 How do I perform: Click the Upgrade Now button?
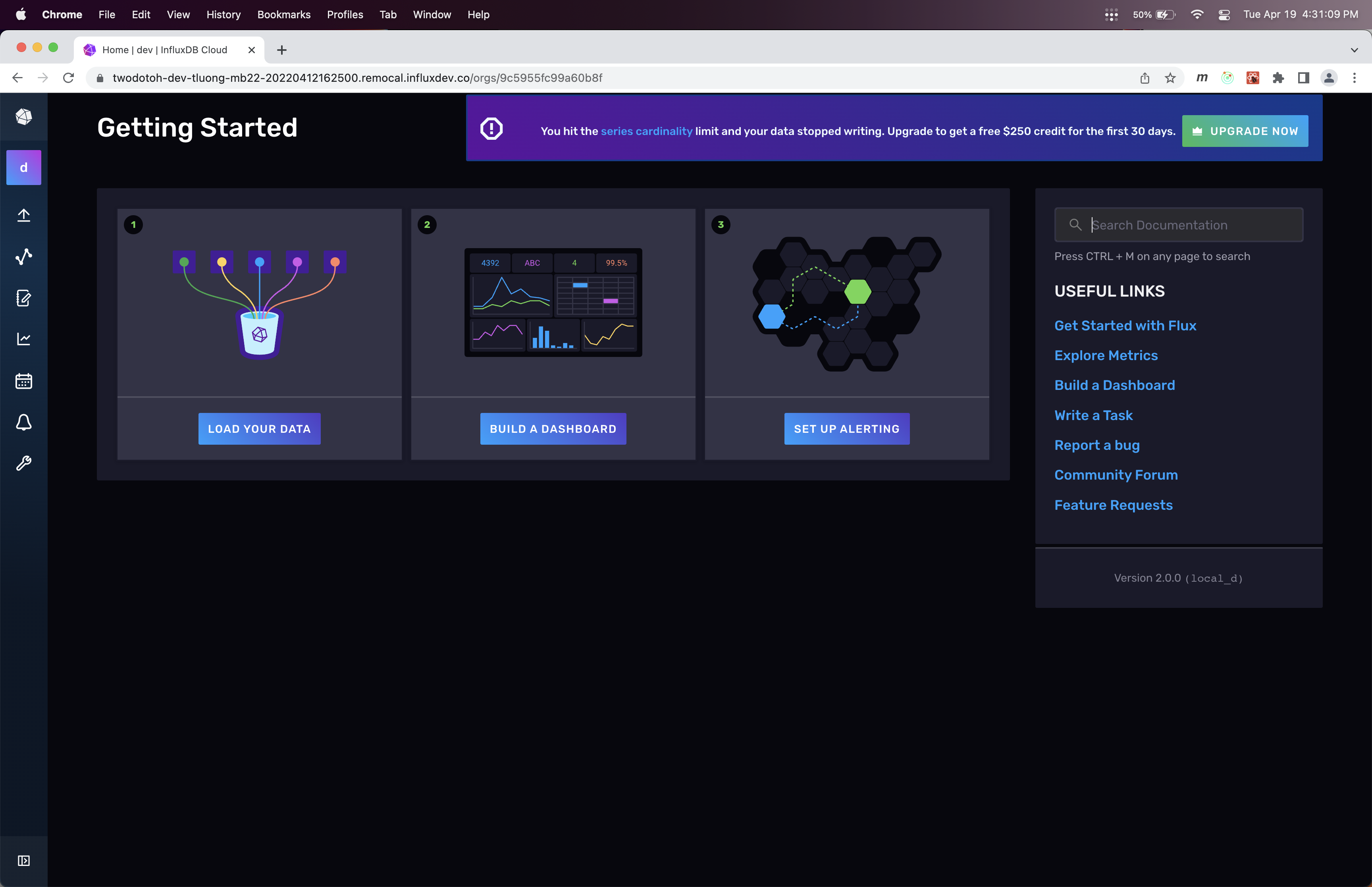point(1245,131)
